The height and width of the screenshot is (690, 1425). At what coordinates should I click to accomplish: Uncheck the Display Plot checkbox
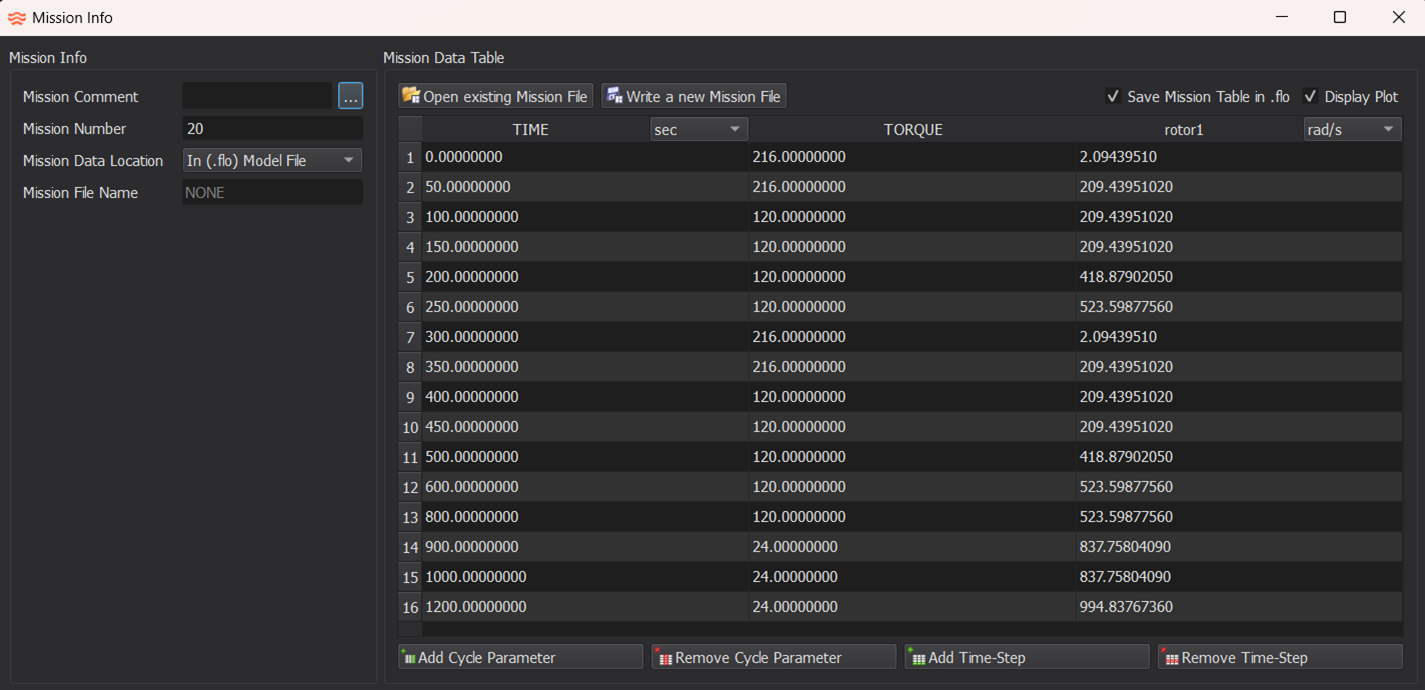pyautogui.click(x=1310, y=97)
